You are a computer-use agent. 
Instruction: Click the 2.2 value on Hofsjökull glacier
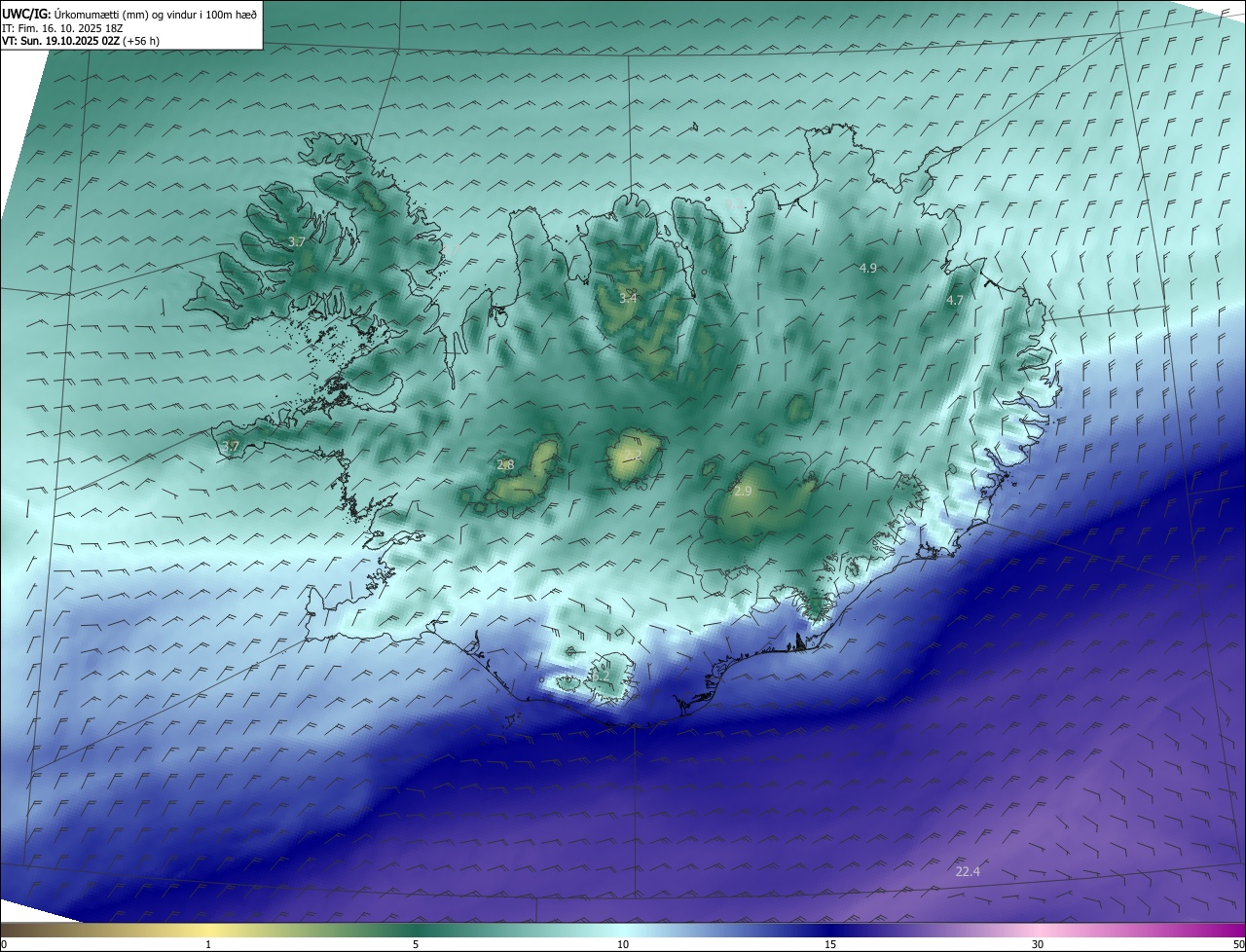pyautogui.click(x=634, y=456)
